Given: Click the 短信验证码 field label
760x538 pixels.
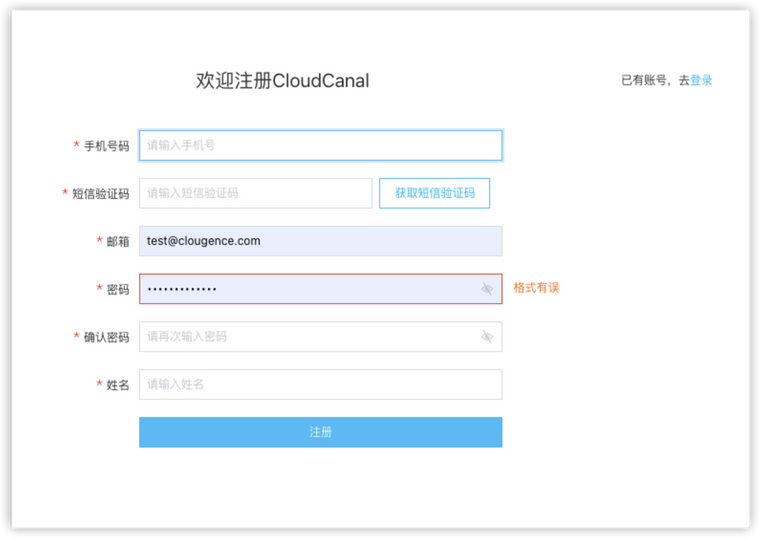Looking at the screenshot, I should [x=100, y=194].
